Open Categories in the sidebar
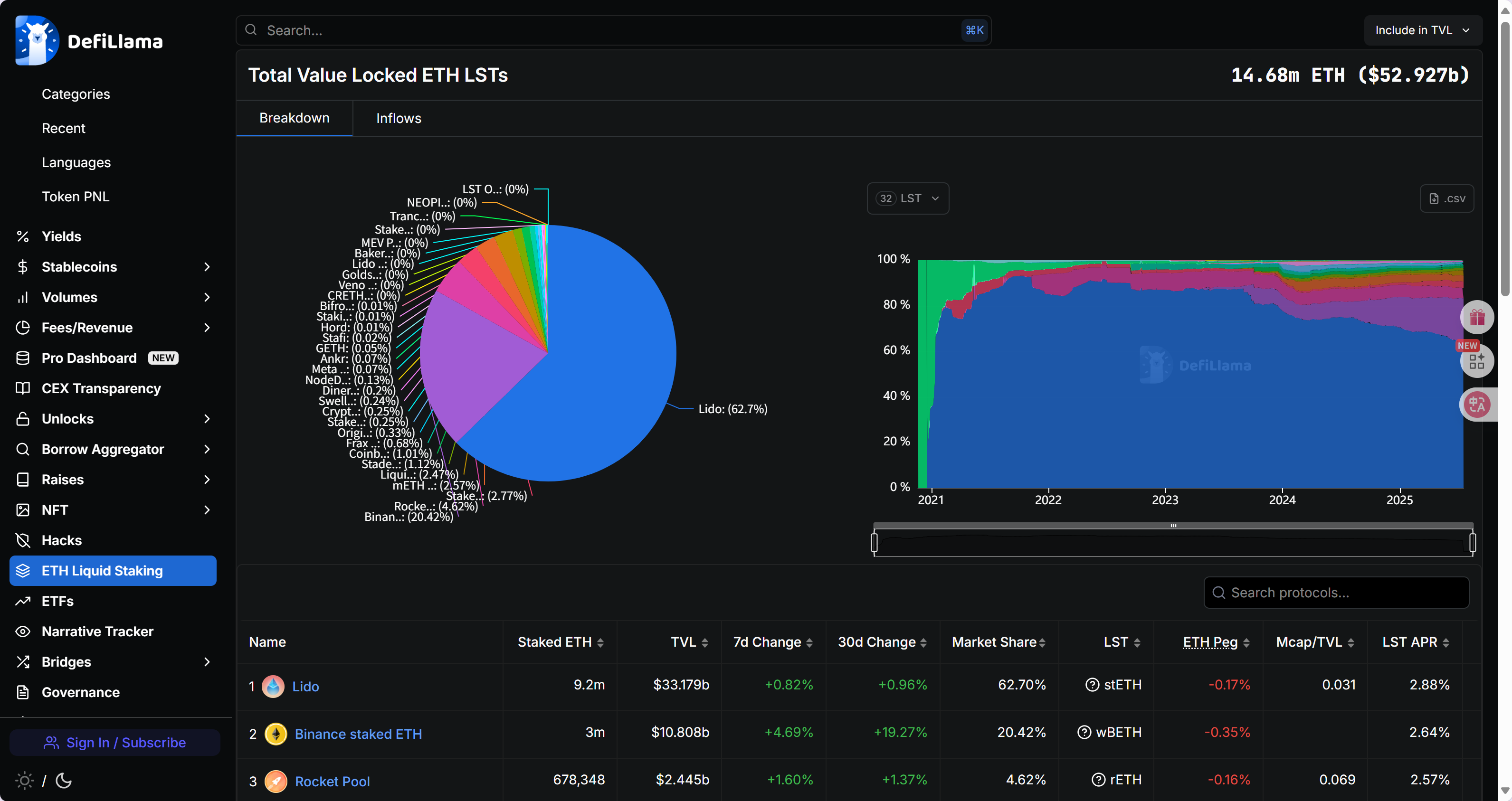1512x801 pixels. click(x=76, y=94)
